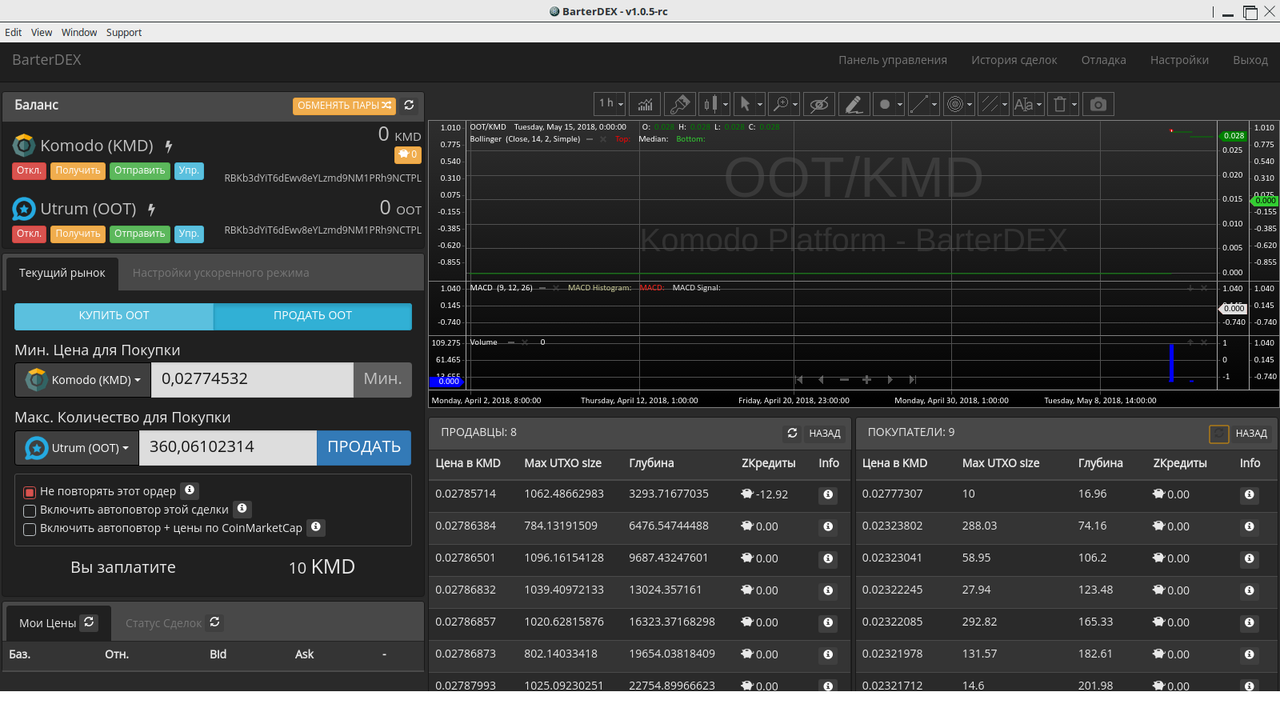The height and width of the screenshot is (720, 1280).
Task: Click the ОБМЕНЯТЬ ПАРЫ button
Action: pos(345,105)
